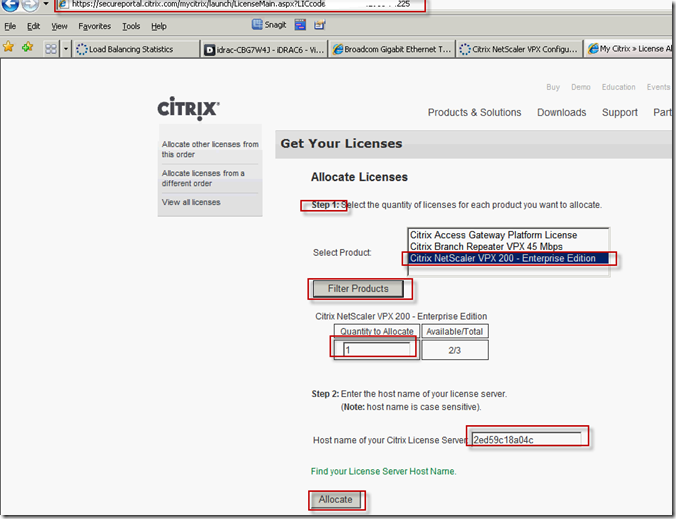Switch to idrac-CBG7W4J iDRAC6 tab
This screenshot has width=676, height=519.
point(265,49)
